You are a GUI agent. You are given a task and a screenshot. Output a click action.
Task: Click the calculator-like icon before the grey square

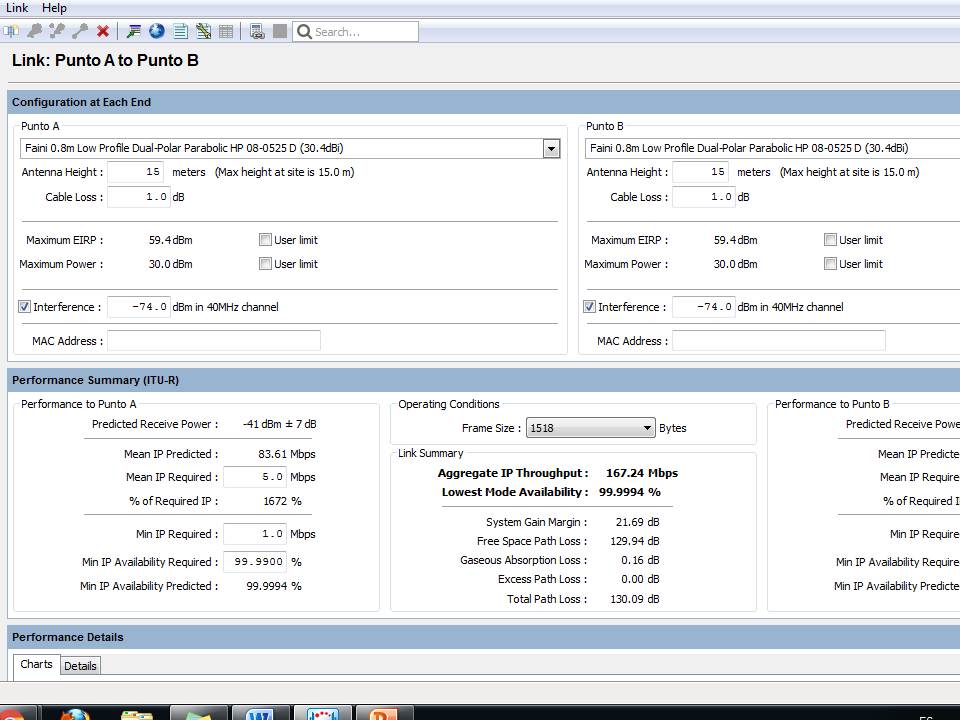(x=257, y=31)
